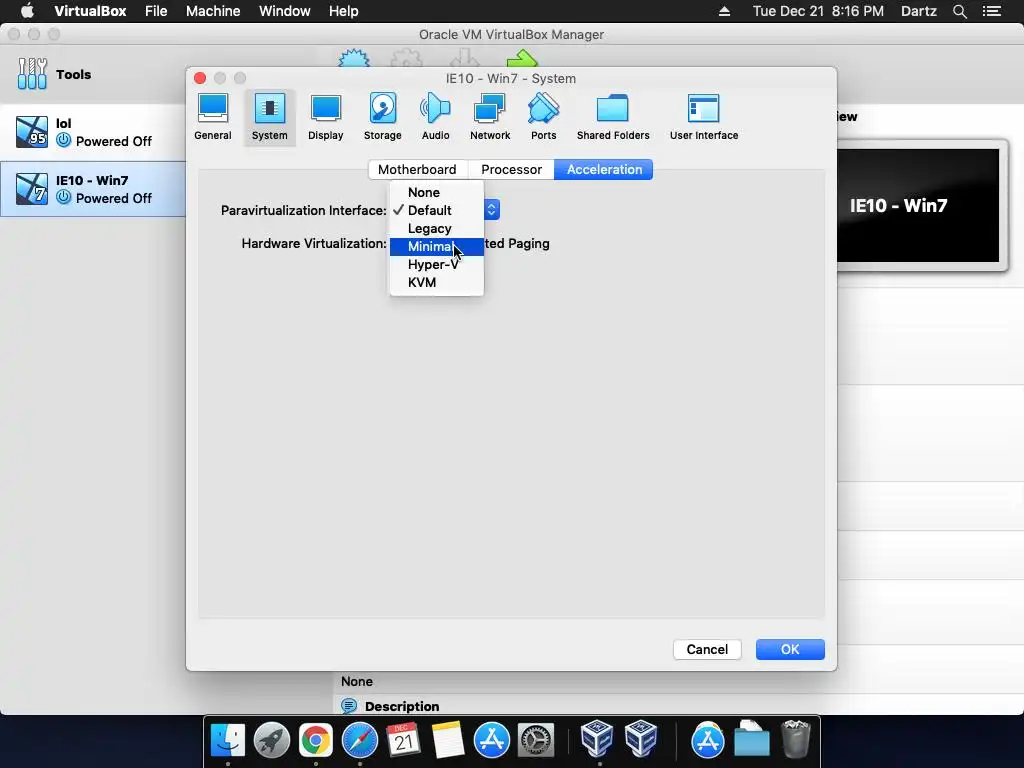
Task: Select the lol Windows 95 VM
Action: click(93, 132)
